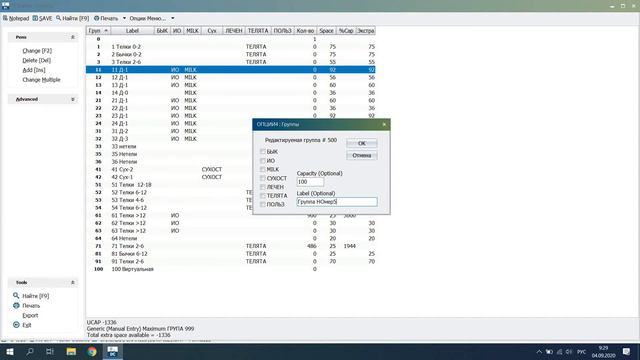The height and width of the screenshot is (360, 640).
Task: Select row 41 Сух-2
Action: [x=169, y=169]
